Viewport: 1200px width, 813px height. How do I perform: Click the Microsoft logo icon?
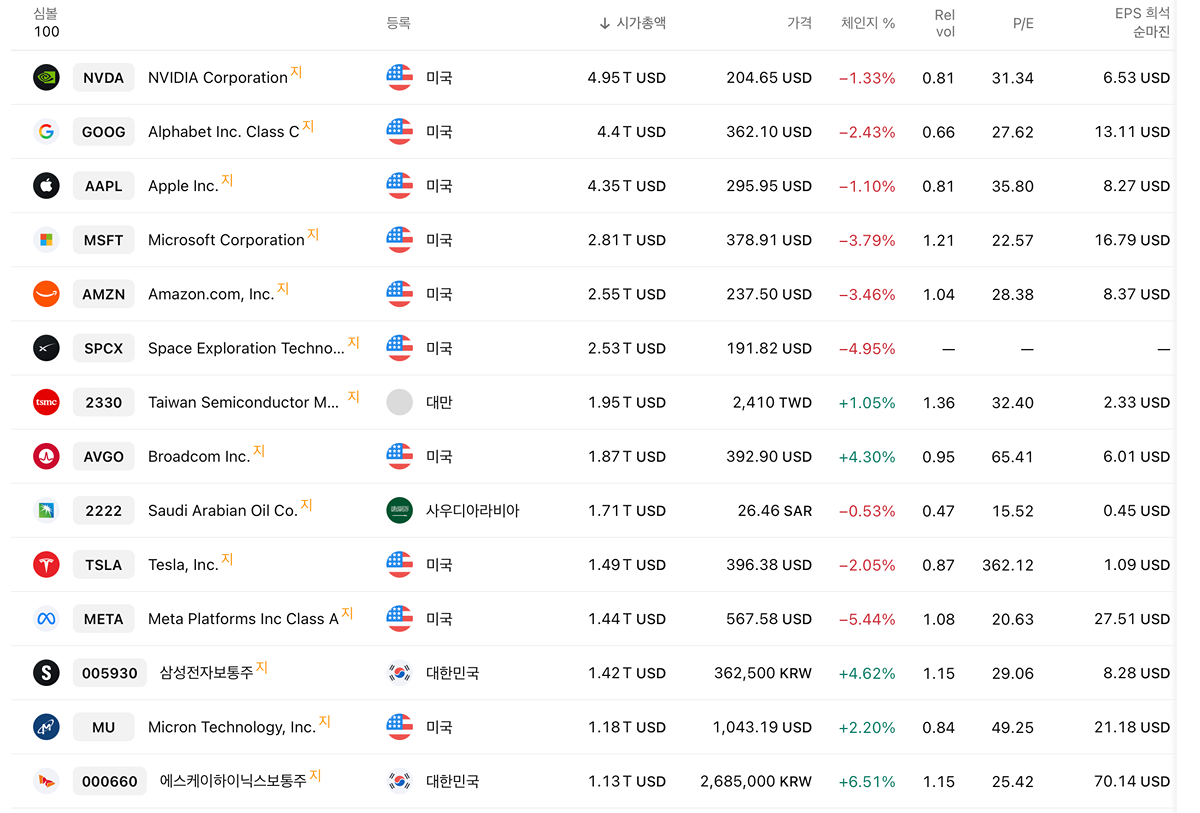tap(46, 240)
